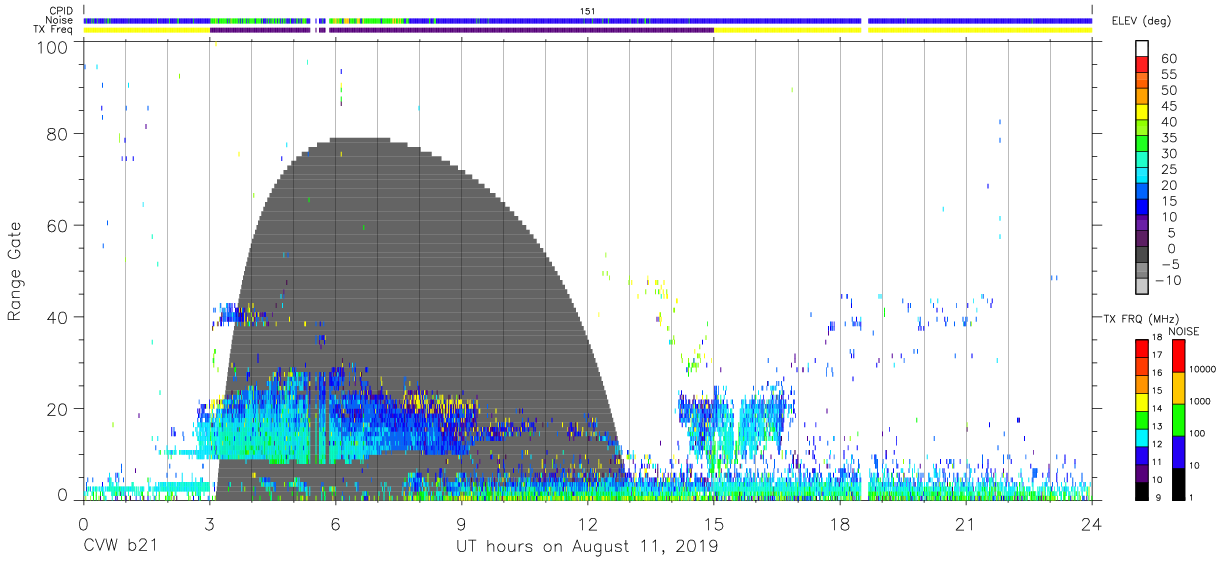Image resolution: width=1228 pixels, height=567 pixels.
Task: Click the '21' tick on UT hours axis
Action: click(x=966, y=524)
